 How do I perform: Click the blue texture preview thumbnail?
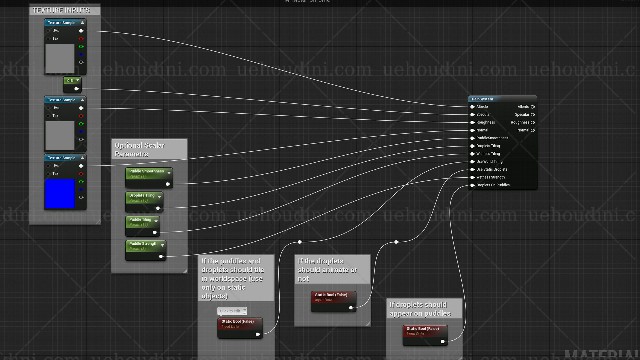(x=60, y=193)
